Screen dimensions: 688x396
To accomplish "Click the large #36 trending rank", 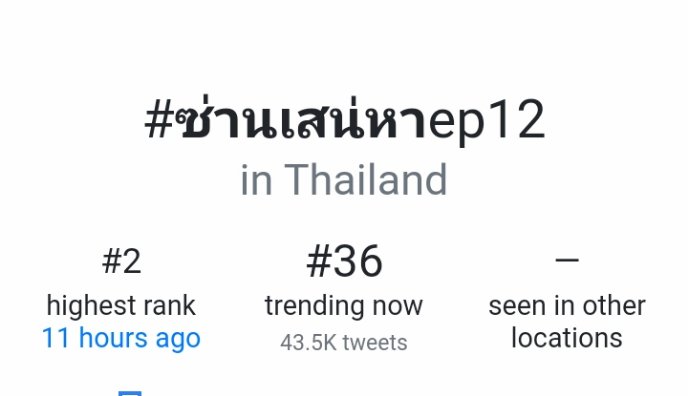I will point(344,261).
